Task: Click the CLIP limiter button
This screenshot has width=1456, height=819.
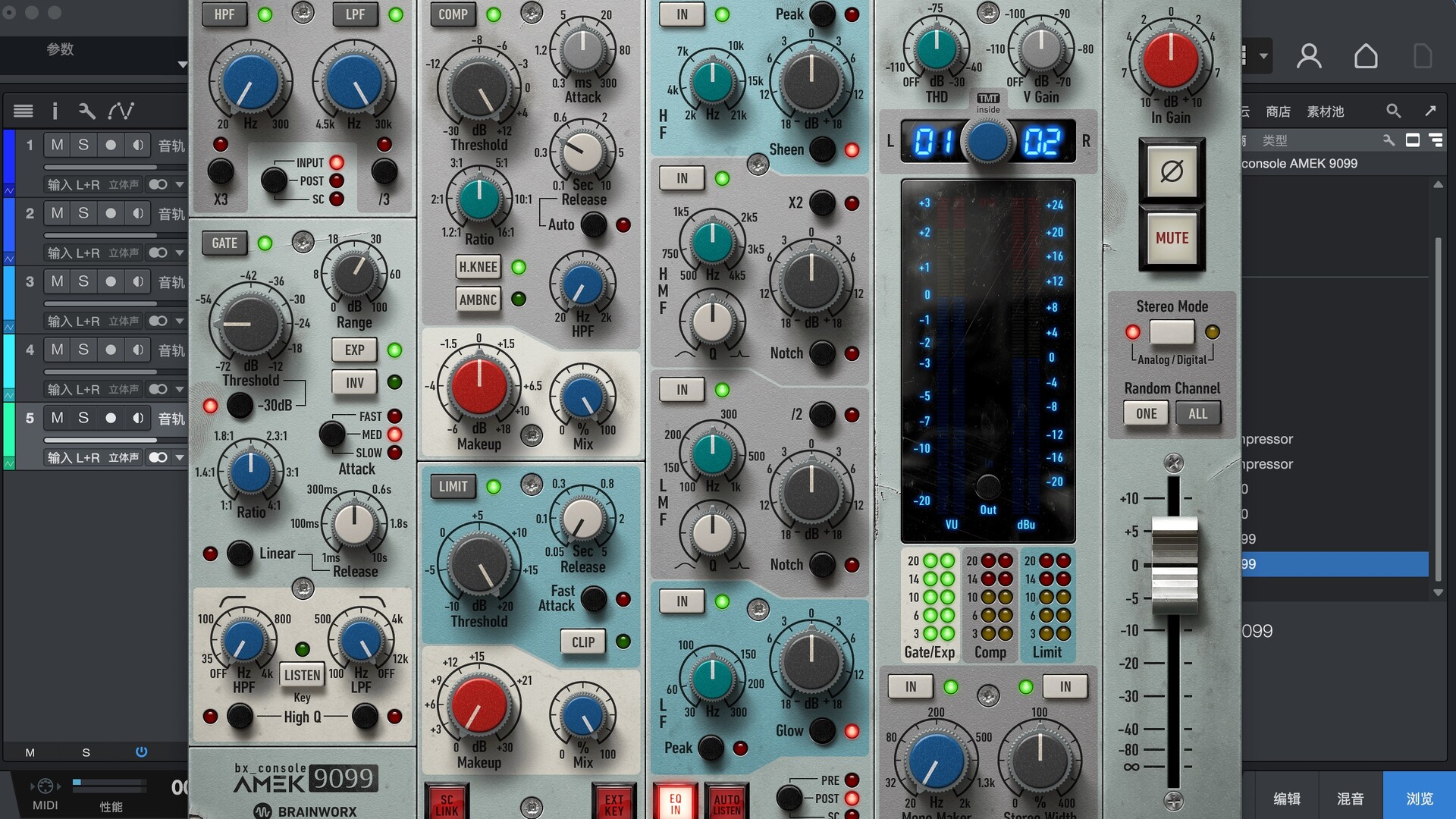Action: 582,642
